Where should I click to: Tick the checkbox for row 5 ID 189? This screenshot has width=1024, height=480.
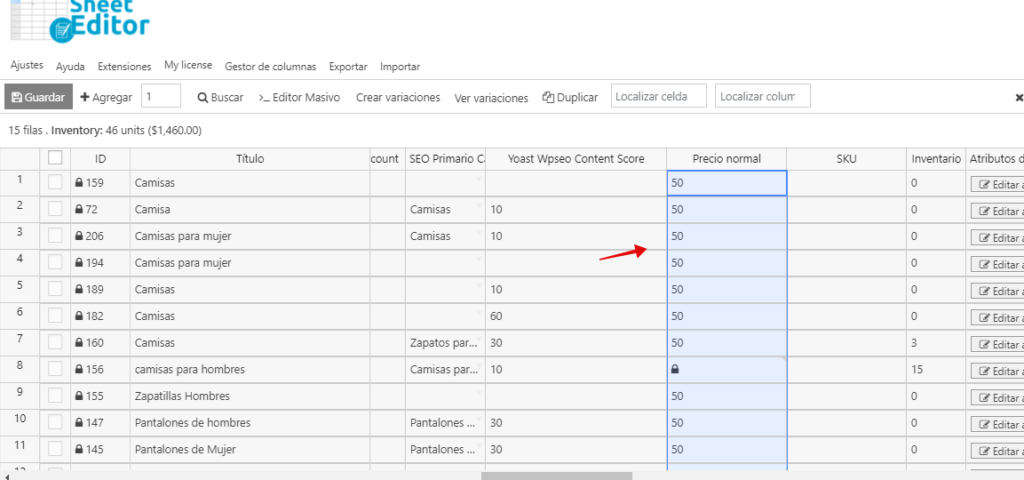[56, 289]
